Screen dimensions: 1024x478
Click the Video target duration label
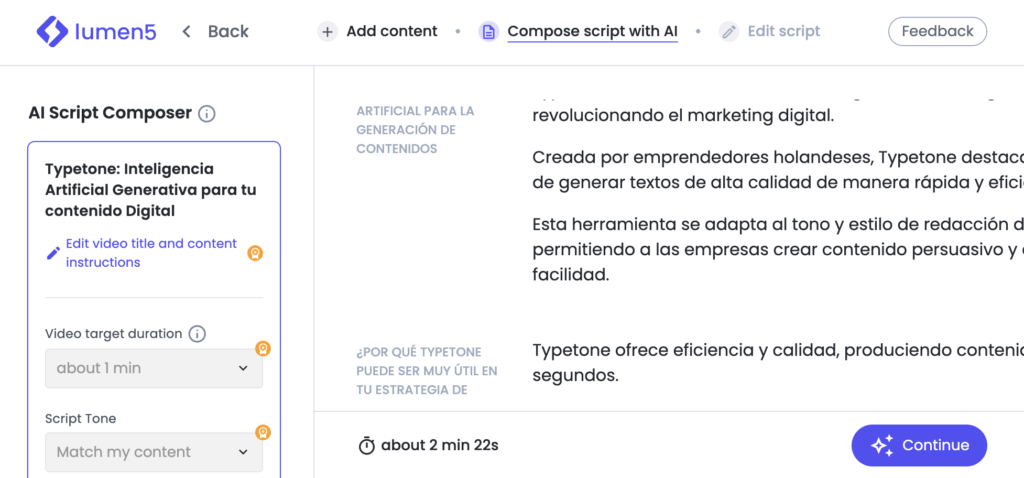coord(114,334)
